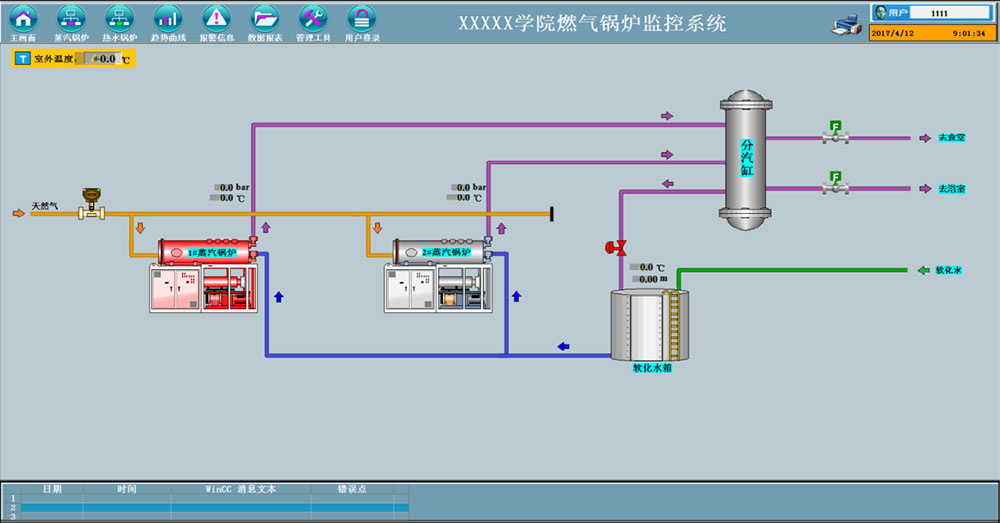Click the 时间 column header in message table
1000x523 pixels.
tap(127, 489)
